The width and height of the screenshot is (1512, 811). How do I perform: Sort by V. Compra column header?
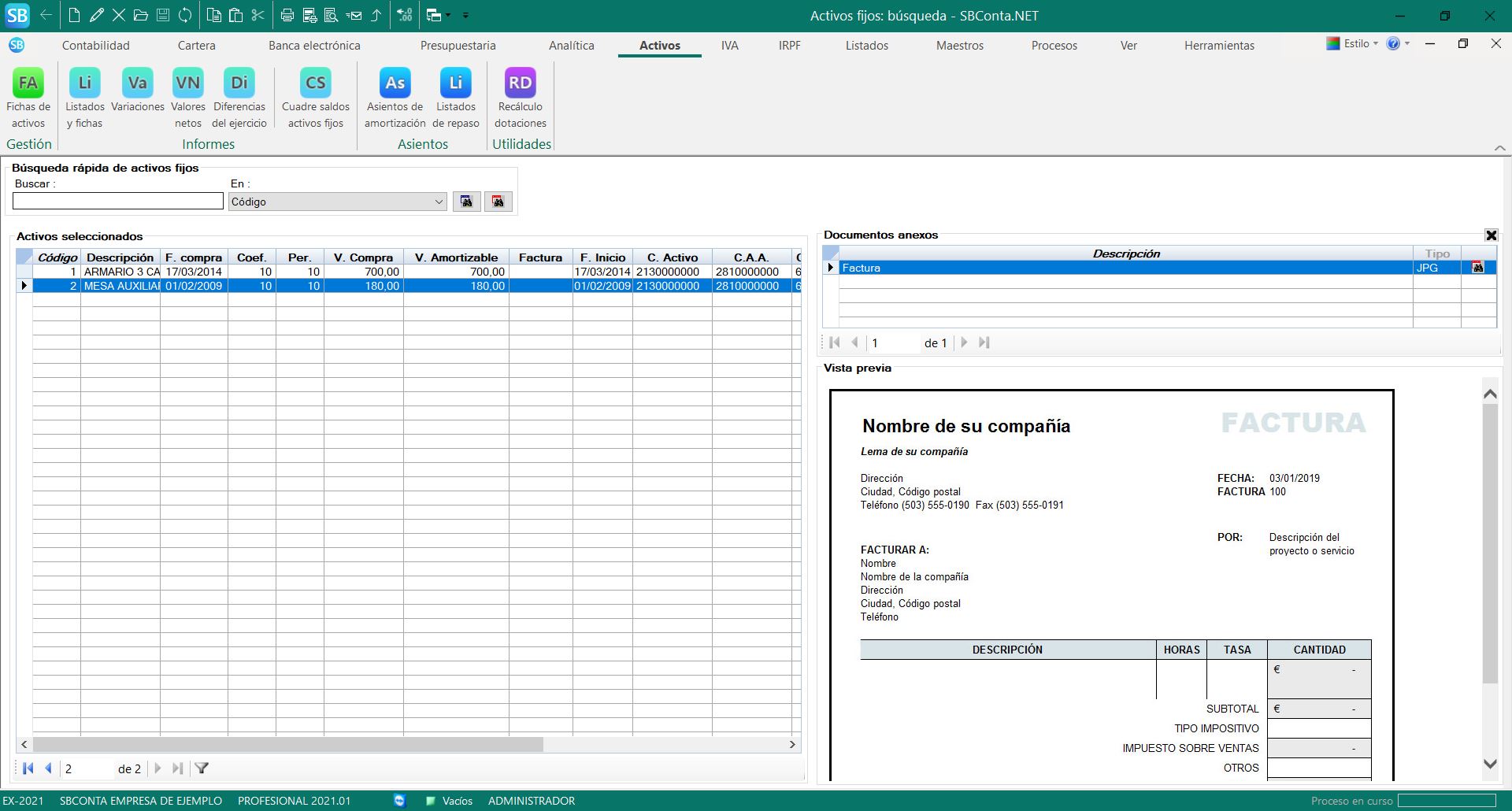363,257
